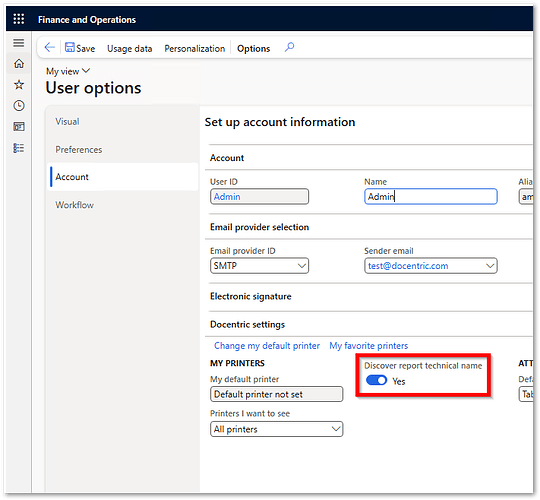Image resolution: width=540 pixels, height=500 pixels.
Task: Open the app launcher waffle icon
Action: [x=19, y=19]
